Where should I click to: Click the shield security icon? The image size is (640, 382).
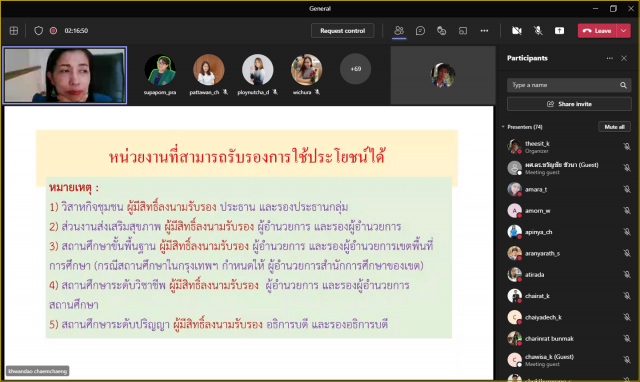click(38, 31)
